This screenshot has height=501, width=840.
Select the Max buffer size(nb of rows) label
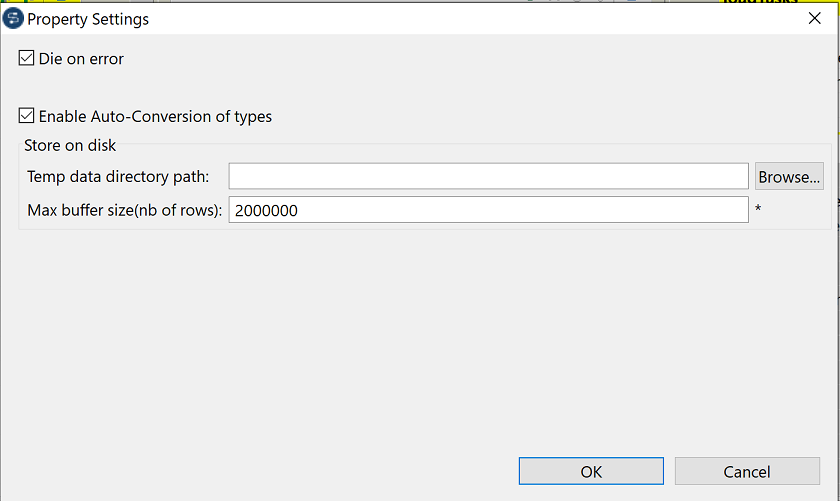pos(124,211)
